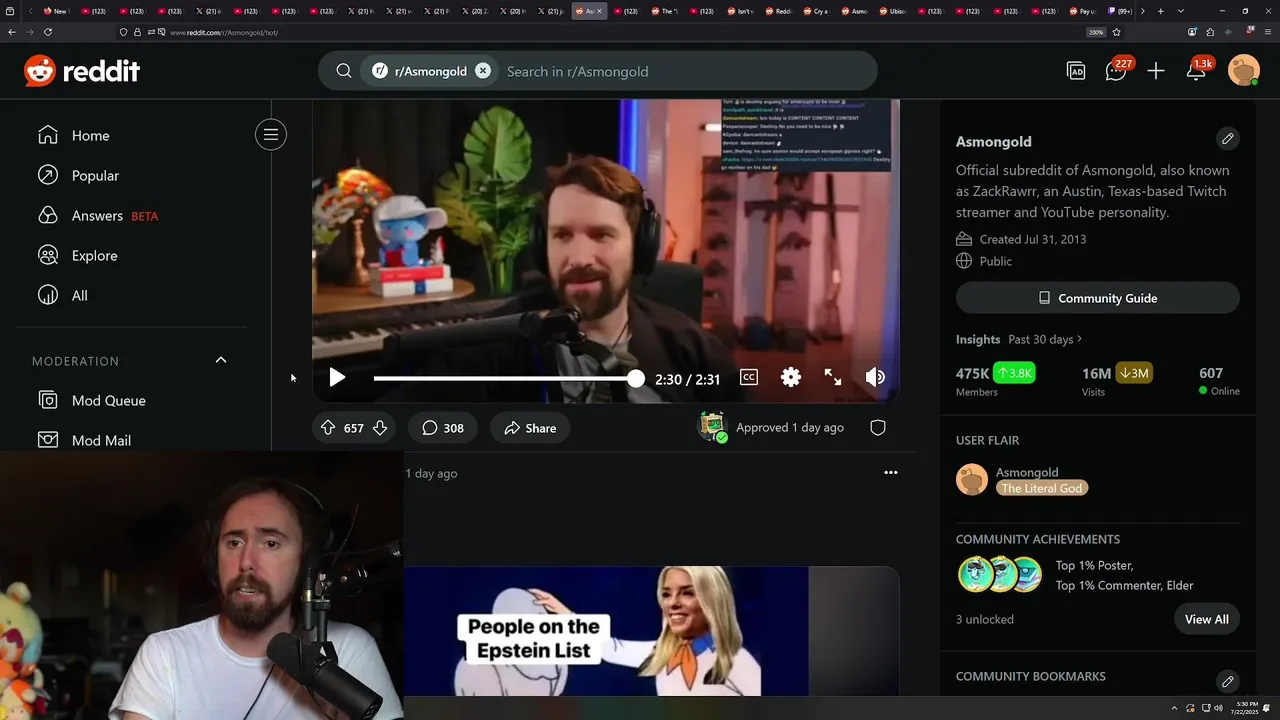The width and height of the screenshot is (1280, 720).
Task: View All community achievements
Action: pyautogui.click(x=1207, y=619)
